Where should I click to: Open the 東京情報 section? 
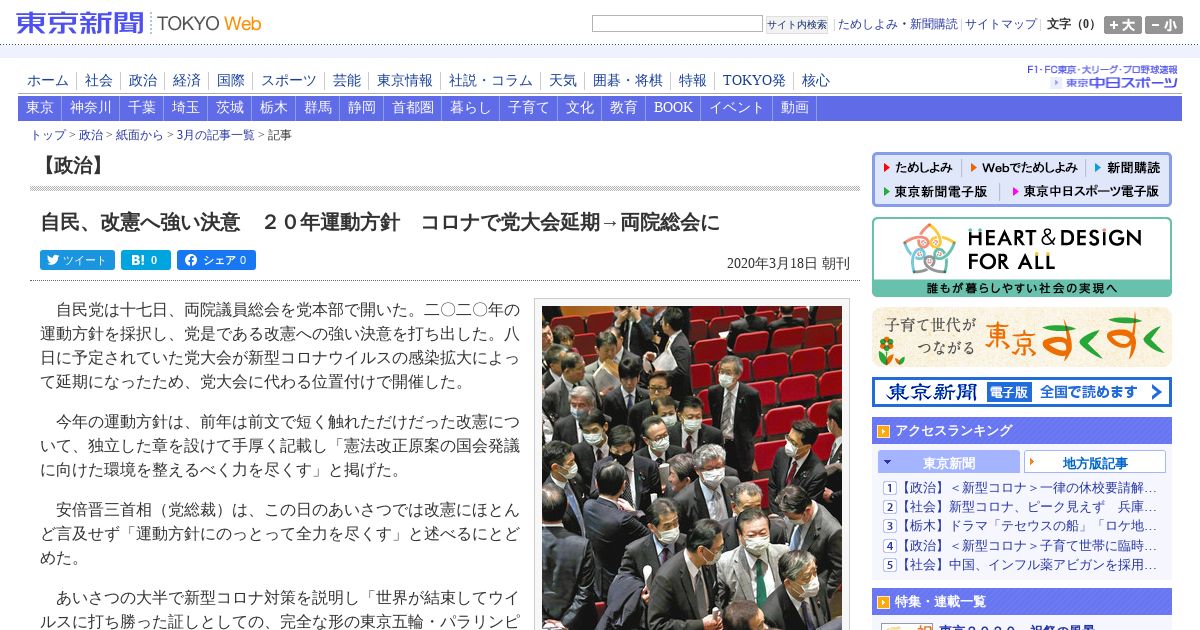[405, 81]
